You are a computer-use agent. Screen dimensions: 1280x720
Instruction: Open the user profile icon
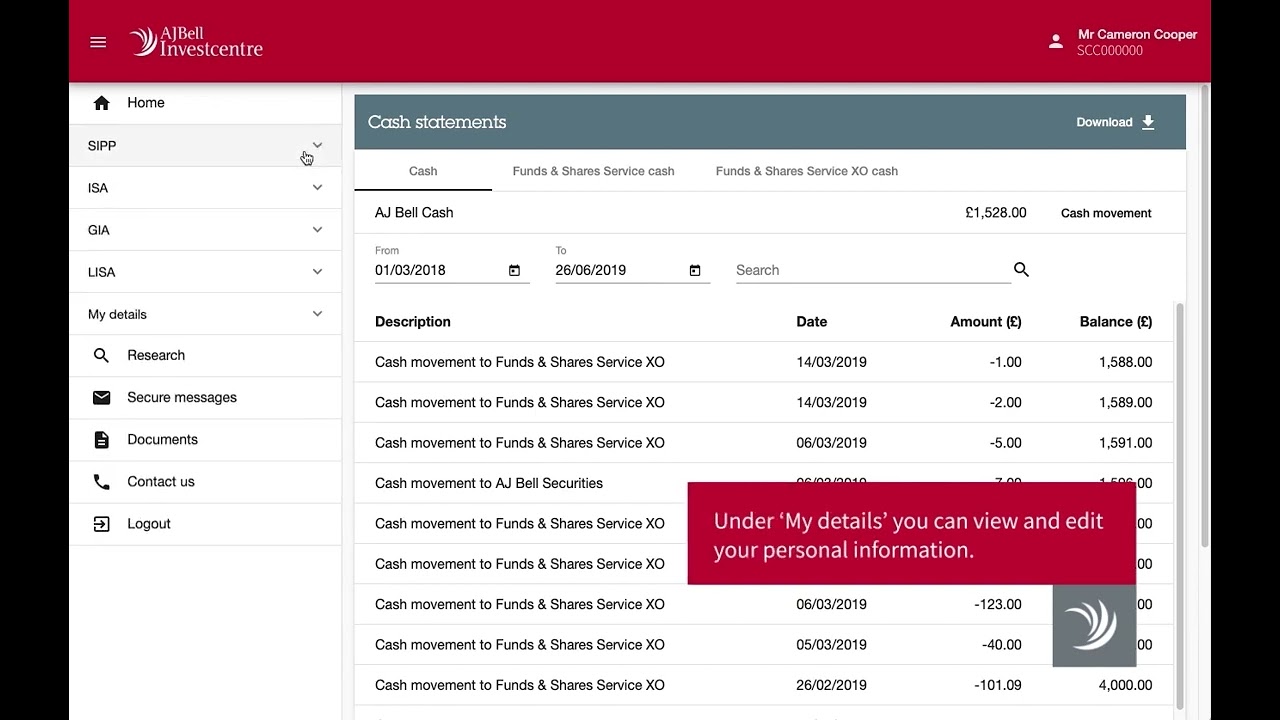tap(1055, 42)
